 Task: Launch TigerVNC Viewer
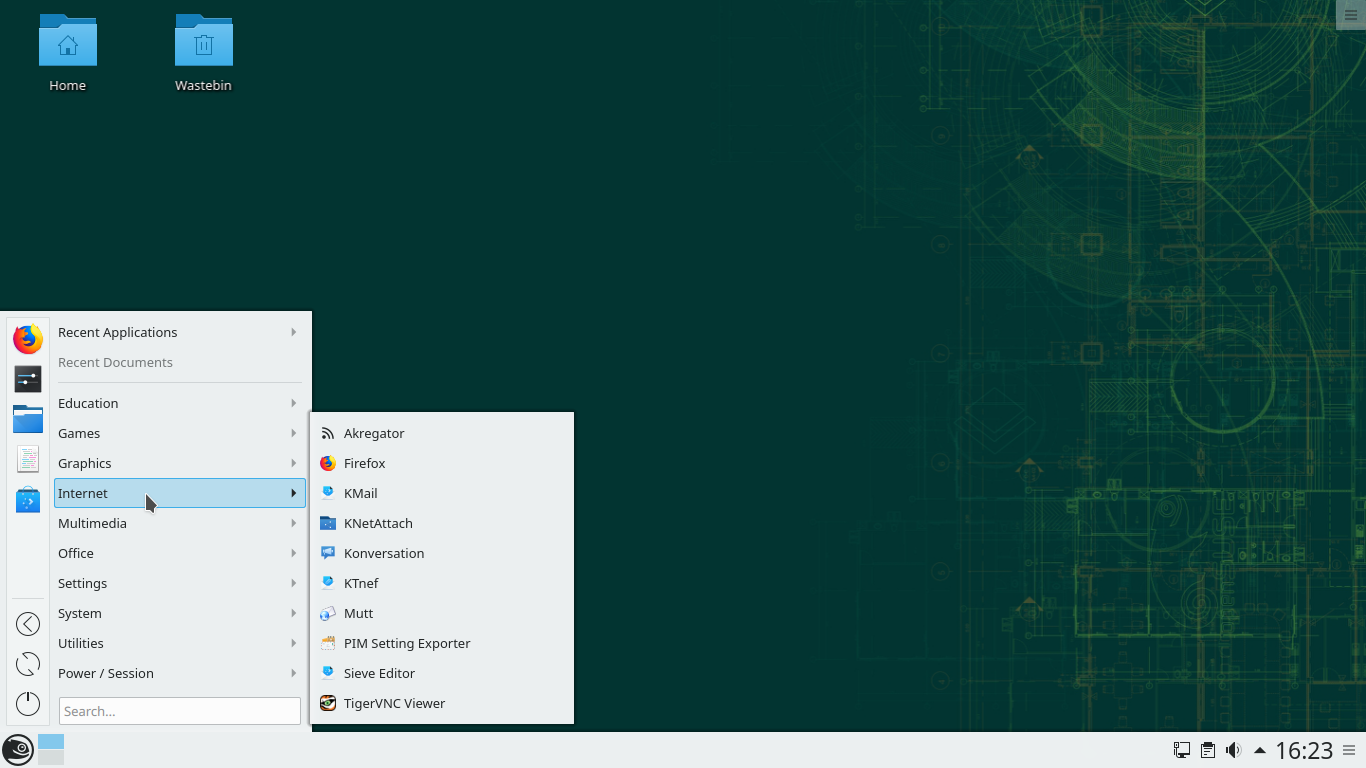394,703
